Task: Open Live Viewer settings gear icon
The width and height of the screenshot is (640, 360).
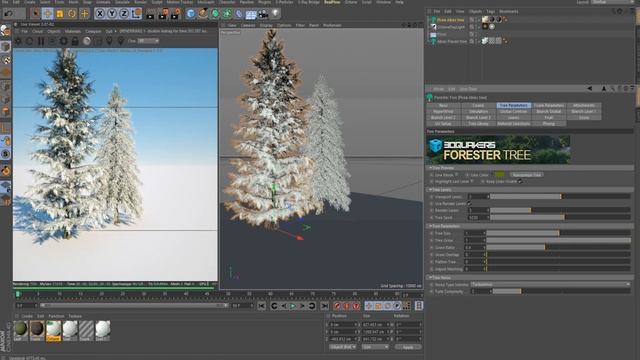Action: click(64, 41)
